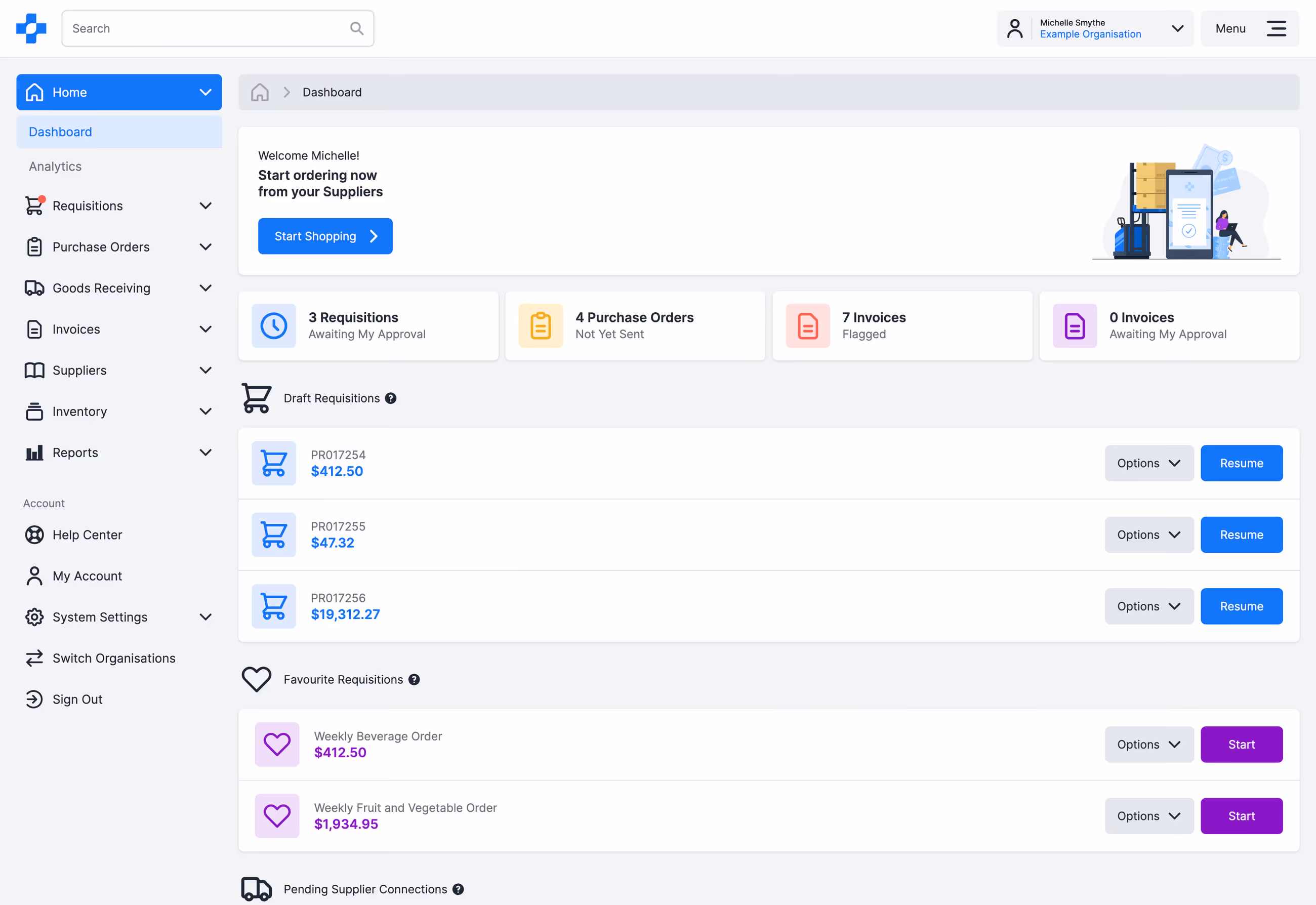Open the Michelle Smythe account dropdown
Viewport: 1316px width, 905px height.
click(x=1095, y=28)
